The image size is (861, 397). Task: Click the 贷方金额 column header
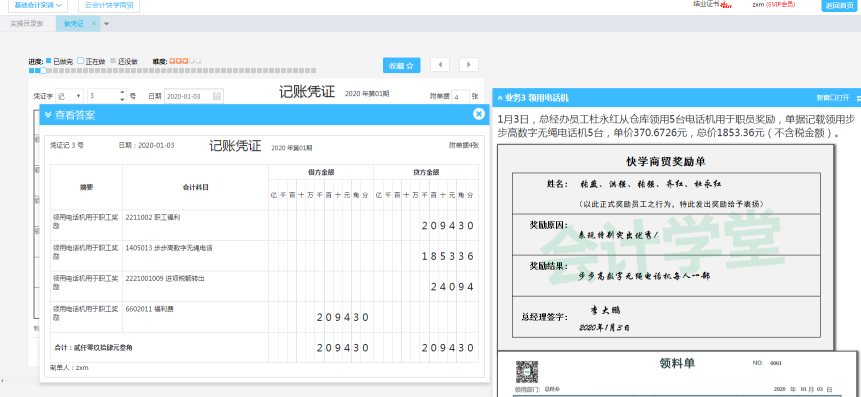click(x=426, y=172)
